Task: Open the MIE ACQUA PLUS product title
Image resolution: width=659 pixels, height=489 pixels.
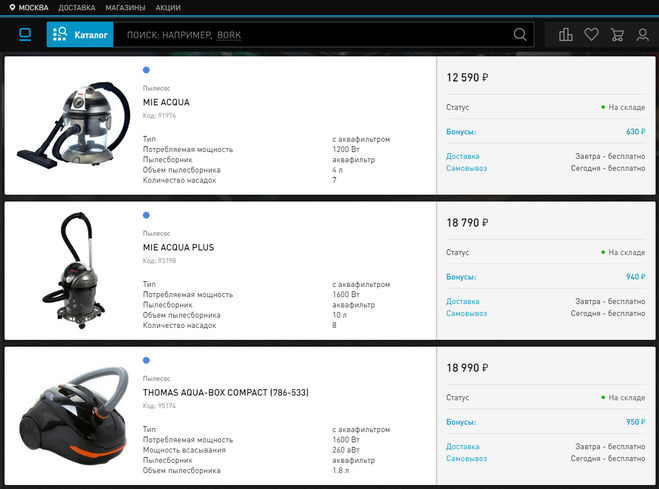Action: point(178,247)
